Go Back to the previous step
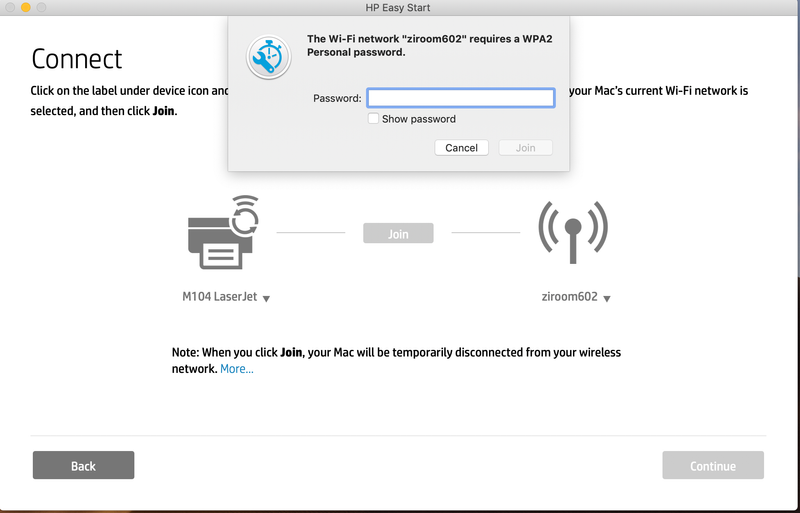This screenshot has width=800, height=513. coord(83,465)
